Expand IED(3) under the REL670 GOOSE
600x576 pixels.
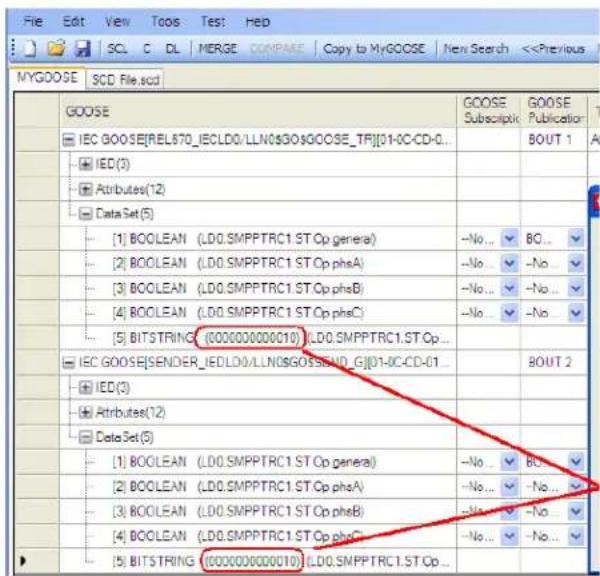[85, 165]
